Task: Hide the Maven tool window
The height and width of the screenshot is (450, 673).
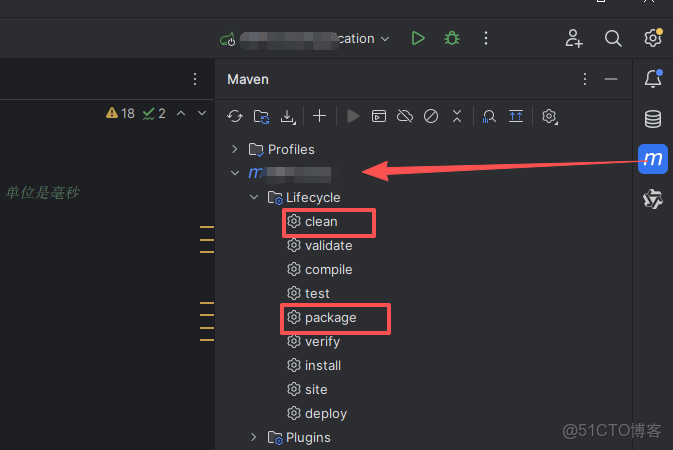Action: point(611,79)
